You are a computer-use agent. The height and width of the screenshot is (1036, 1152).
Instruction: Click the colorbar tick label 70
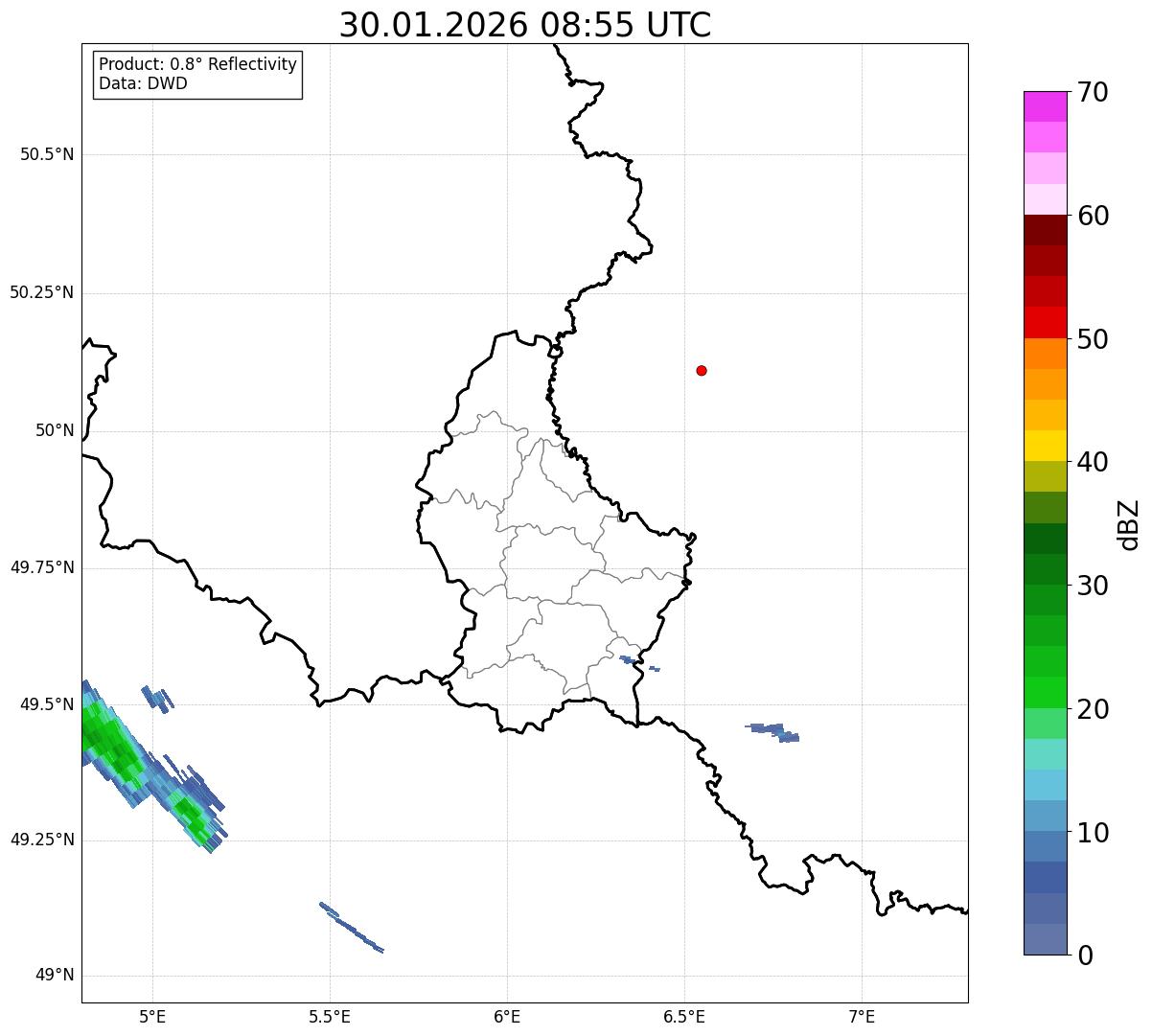tap(1093, 92)
